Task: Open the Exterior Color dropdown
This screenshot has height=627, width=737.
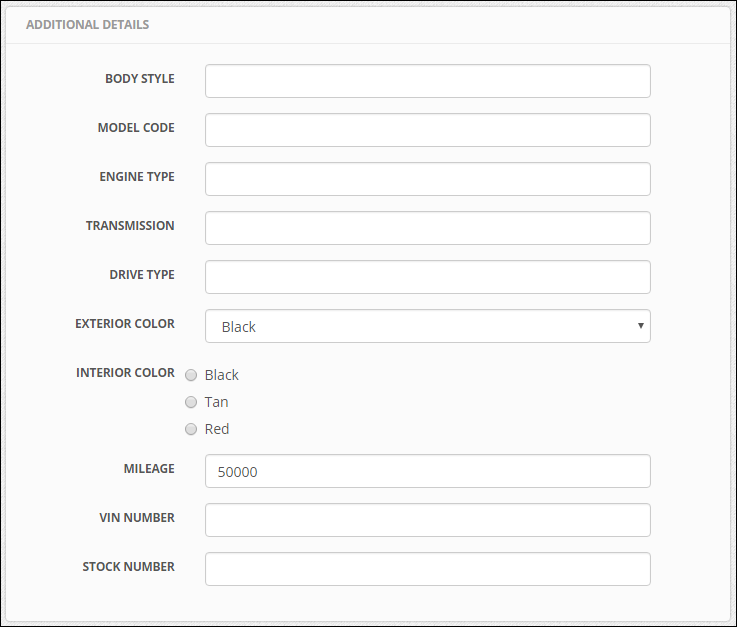Action: click(428, 326)
